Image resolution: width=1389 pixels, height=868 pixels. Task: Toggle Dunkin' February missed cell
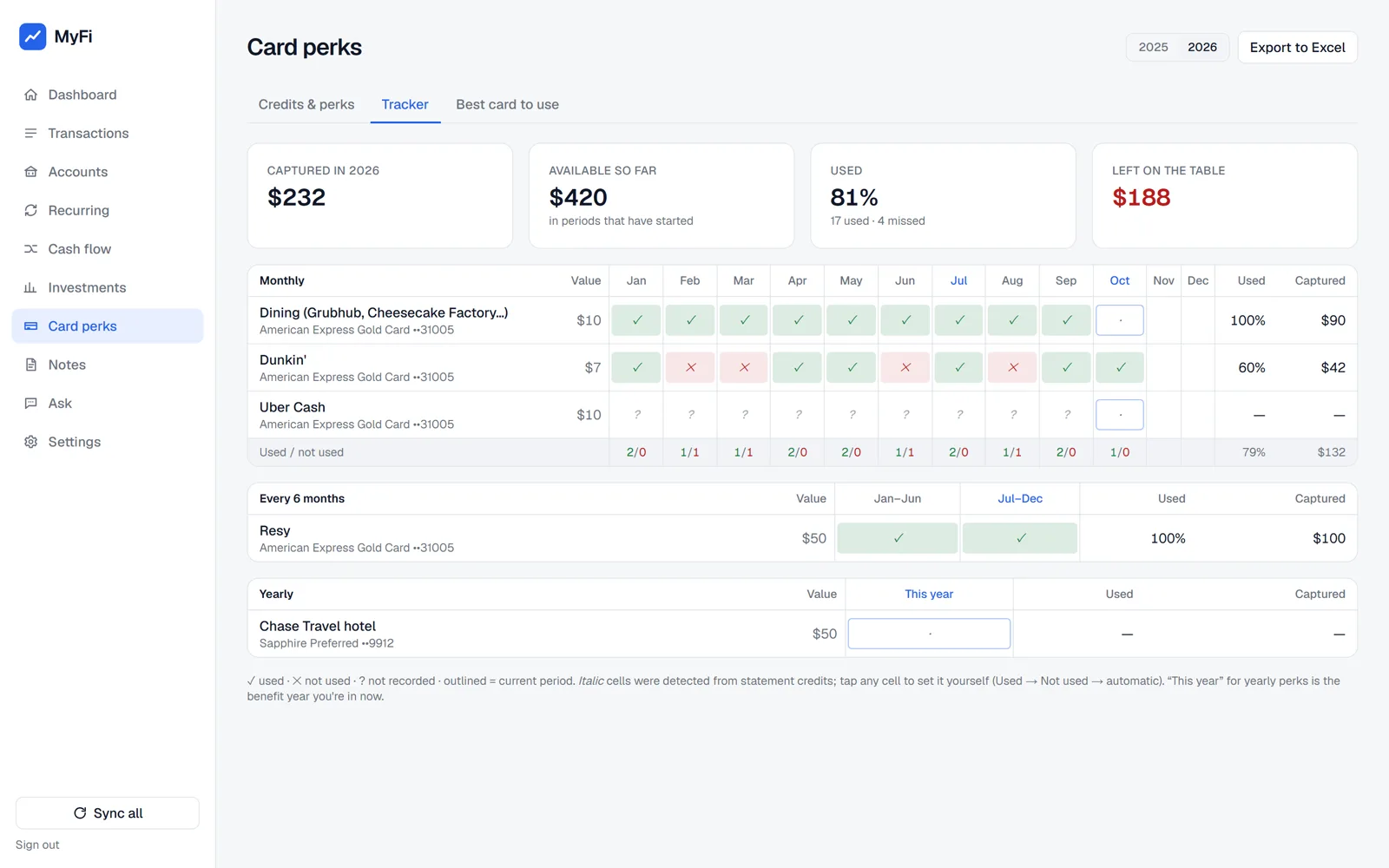690,367
